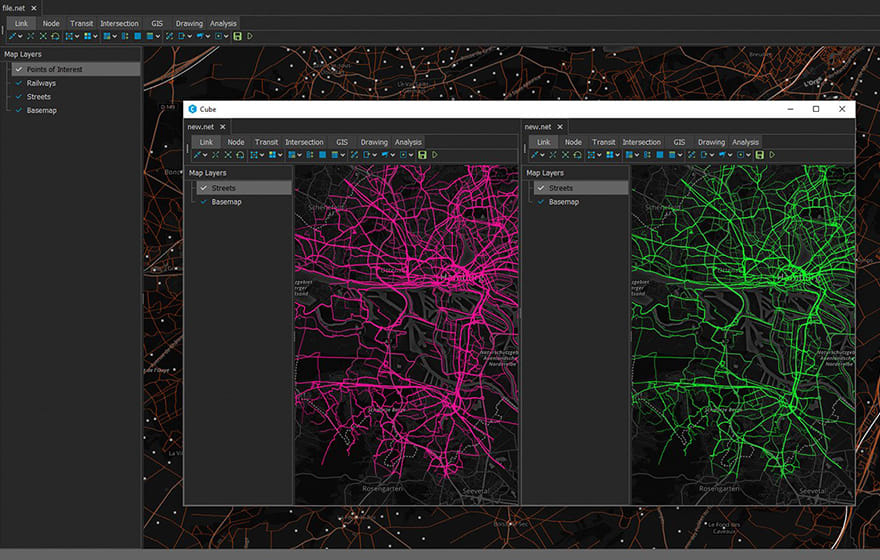Toggle the Points of Interest layer checkbox
880x560 pixels.
pyautogui.click(x=19, y=69)
